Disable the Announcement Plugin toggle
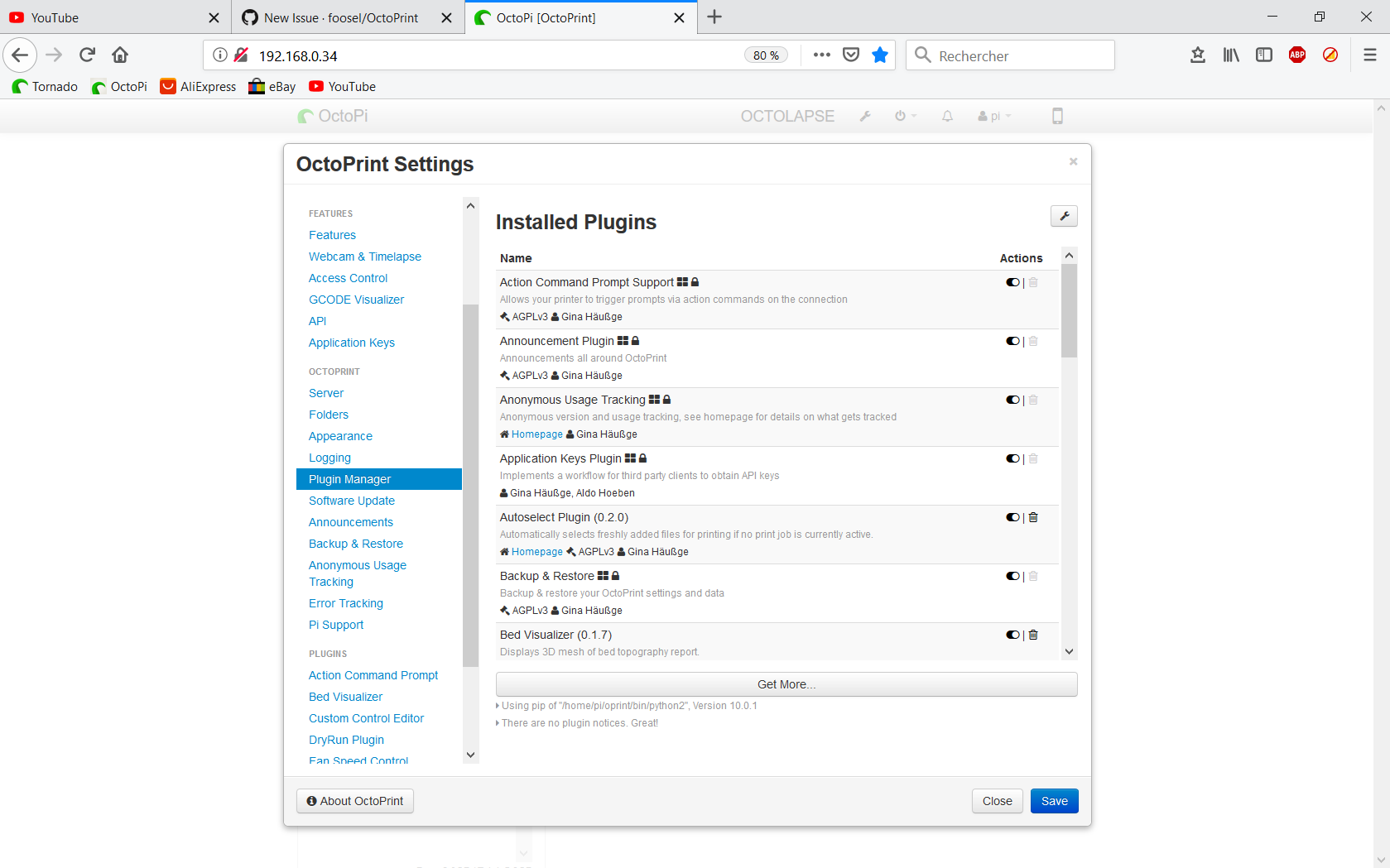The width and height of the screenshot is (1390, 868). (x=1012, y=340)
